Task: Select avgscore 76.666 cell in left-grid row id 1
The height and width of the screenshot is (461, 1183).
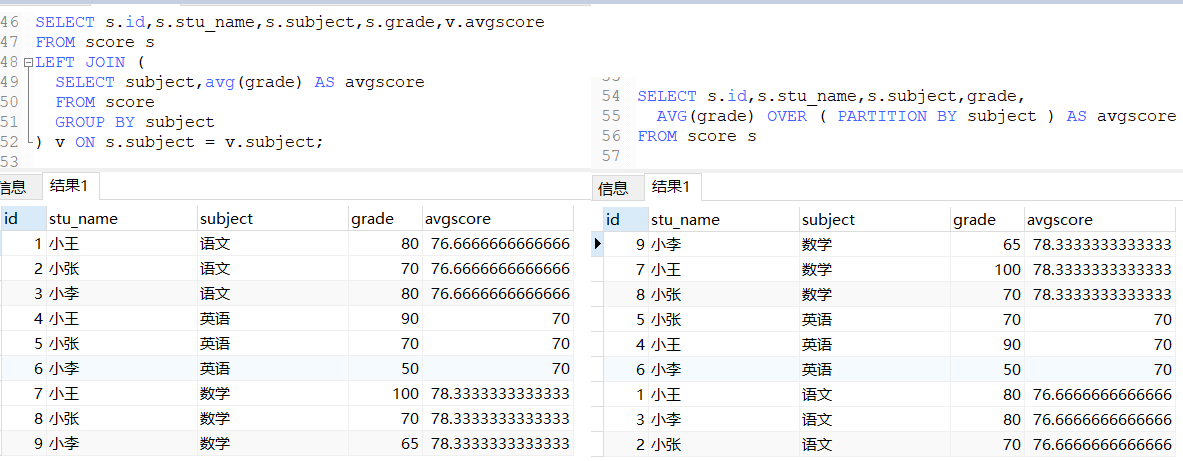Action: (498, 244)
